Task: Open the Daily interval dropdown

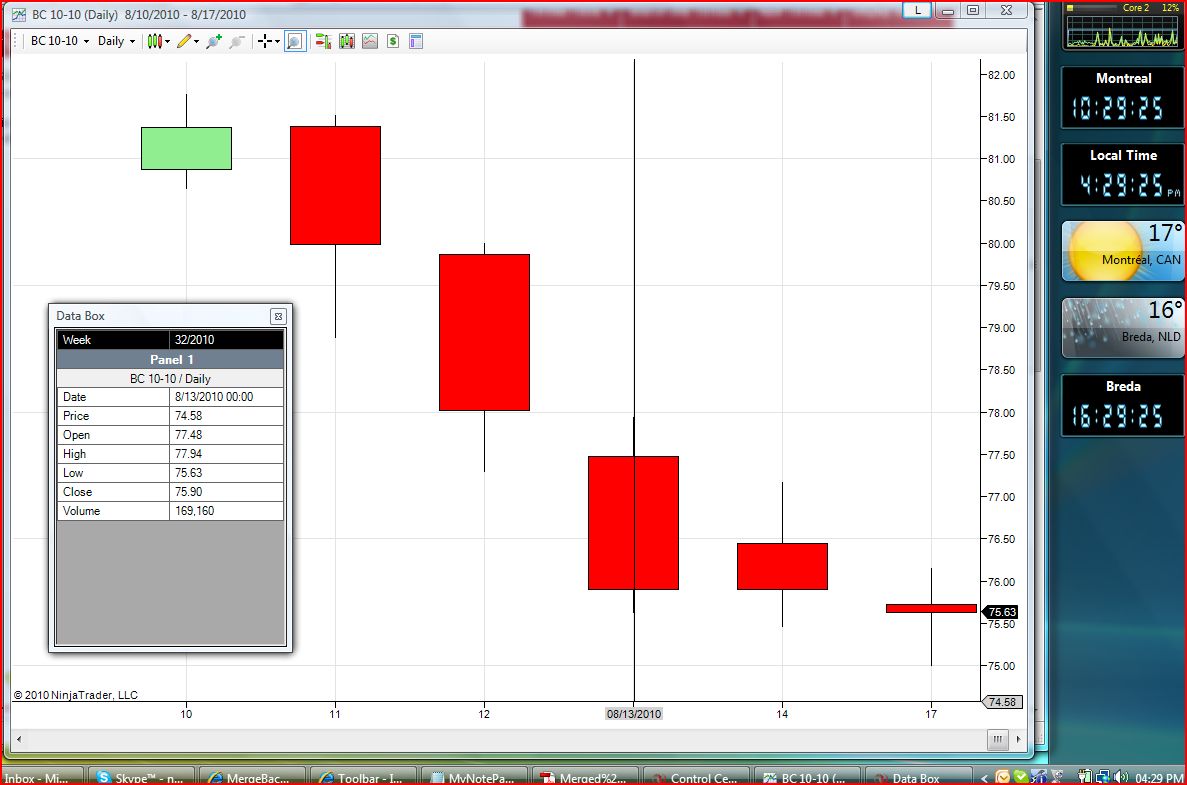Action: [x=116, y=41]
